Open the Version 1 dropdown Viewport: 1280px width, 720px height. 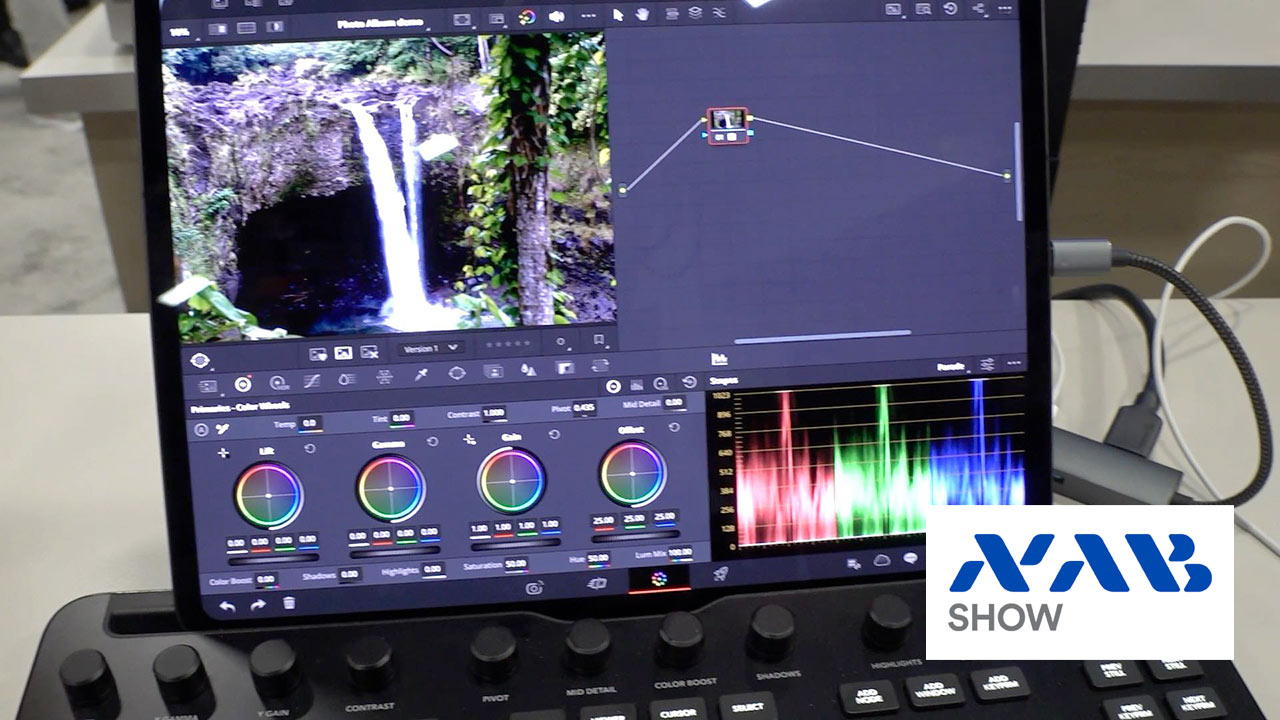click(x=430, y=348)
